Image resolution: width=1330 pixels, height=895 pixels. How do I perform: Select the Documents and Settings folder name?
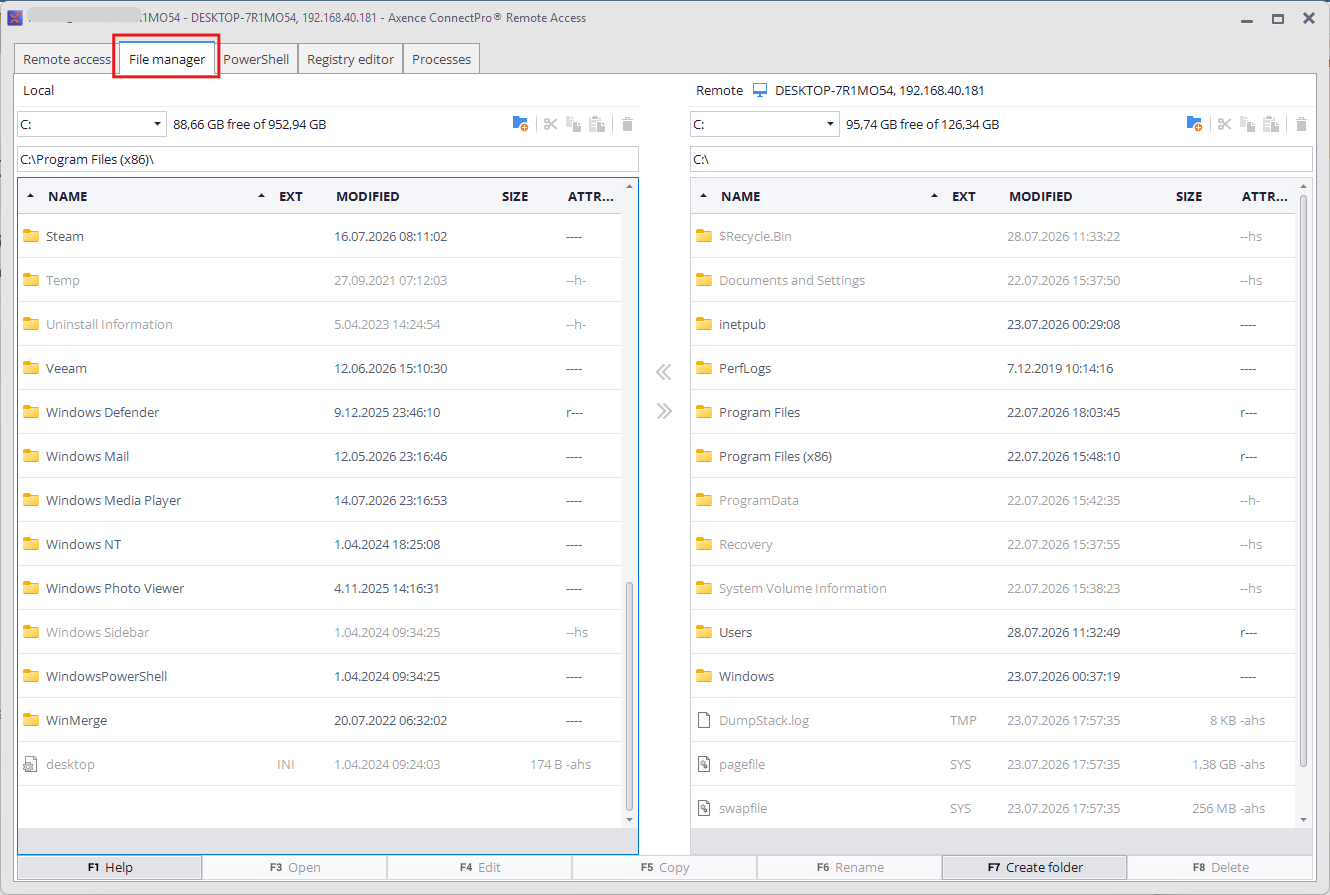pyautogui.click(x=792, y=280)
